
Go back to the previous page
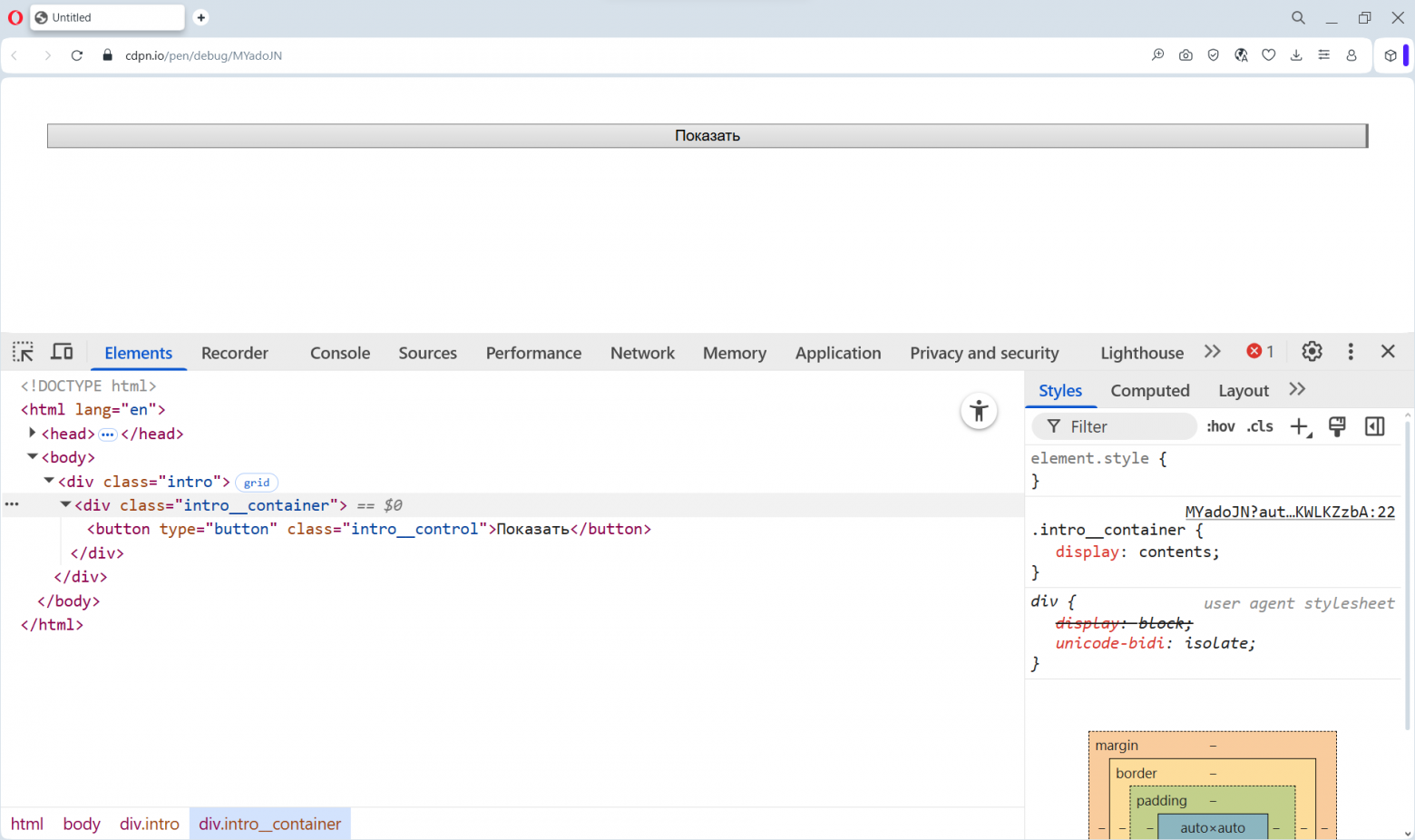tap(15, 55)
